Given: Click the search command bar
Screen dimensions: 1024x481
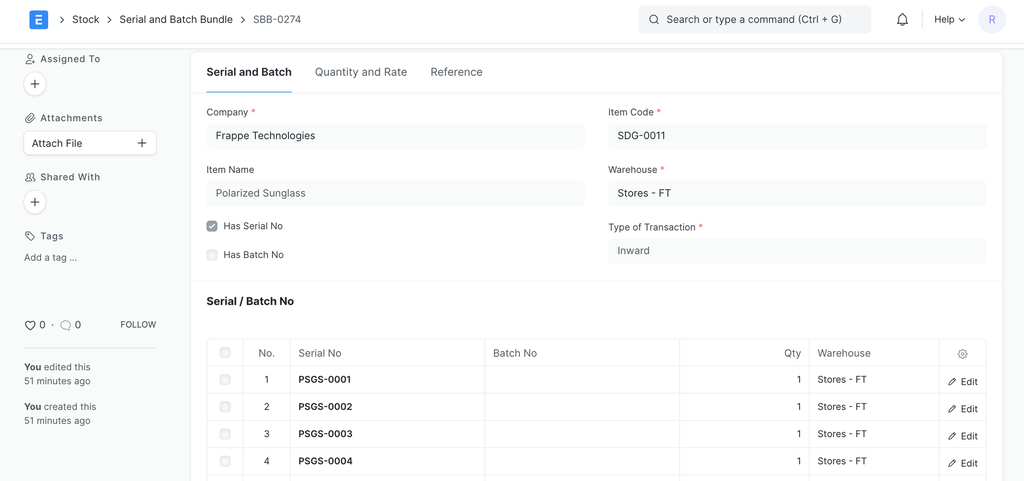Looking at the screenshot, I should pyautogui.click(x=754, y=19).
